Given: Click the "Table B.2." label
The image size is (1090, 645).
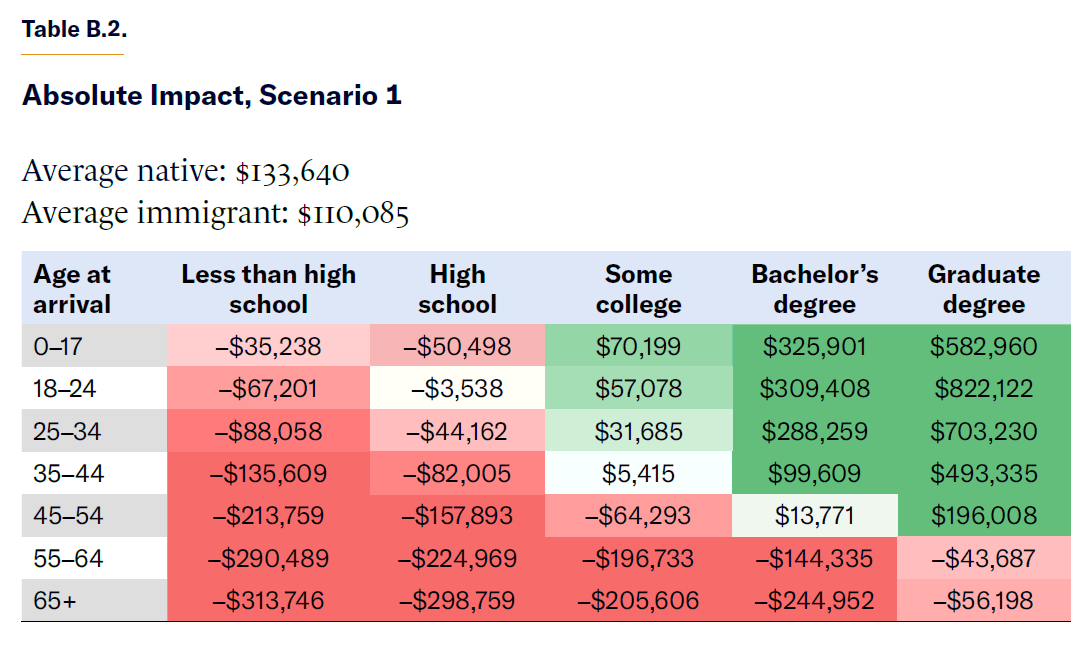Looking at the screenshot, I should (x=74, y=29).
